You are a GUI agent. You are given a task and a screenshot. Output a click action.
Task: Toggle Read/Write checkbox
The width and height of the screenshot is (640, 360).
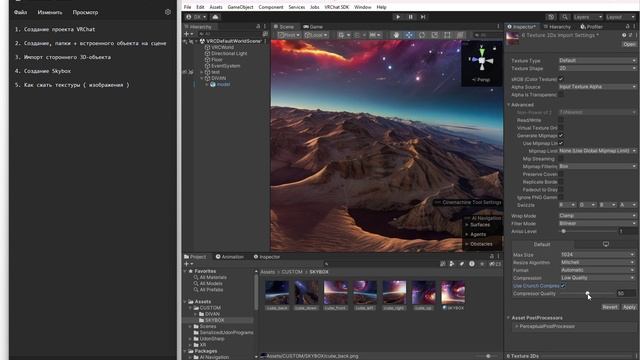pyautogui.click(x=561, y=120)
